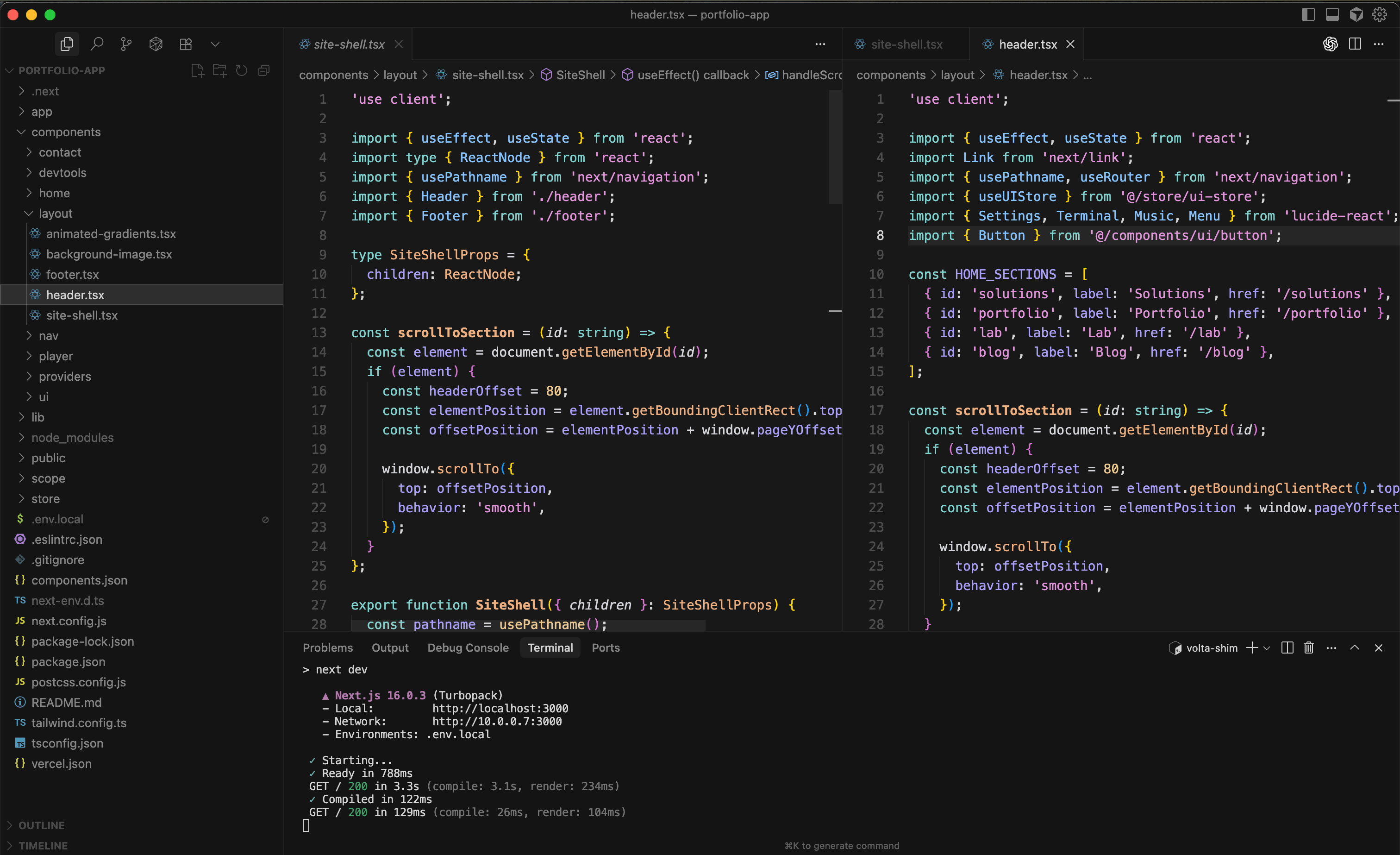Image resolution: width=1400 pixels, height=855 pixels.
Task: Kill the volta-shim terminal with the trash icon
Action: (x=1308, y=648)
